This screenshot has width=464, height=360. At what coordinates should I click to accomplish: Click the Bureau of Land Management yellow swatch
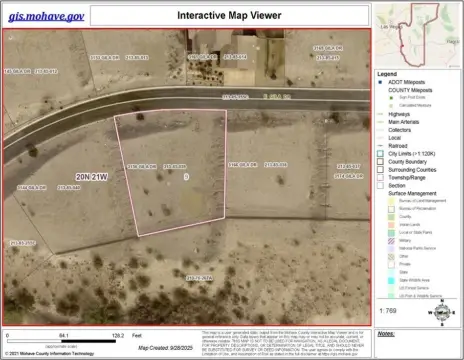[391, 201]
